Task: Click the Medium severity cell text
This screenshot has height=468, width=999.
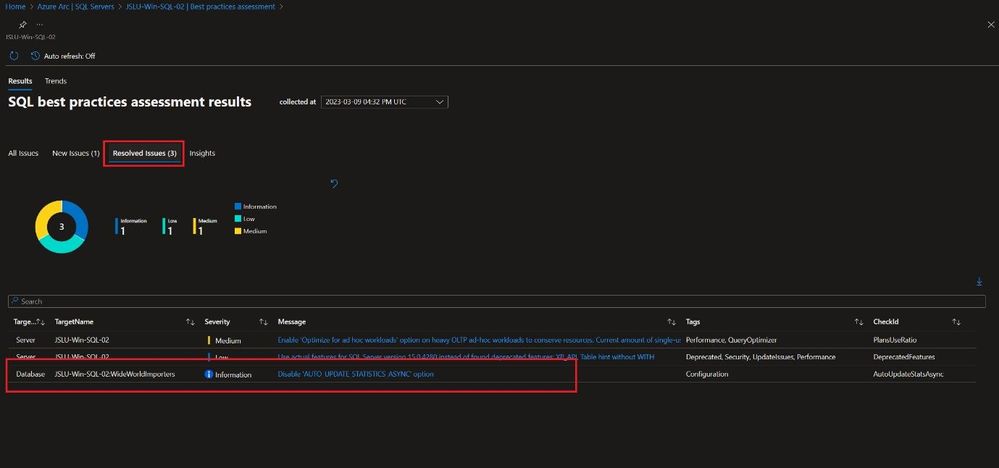Action: 228,341
